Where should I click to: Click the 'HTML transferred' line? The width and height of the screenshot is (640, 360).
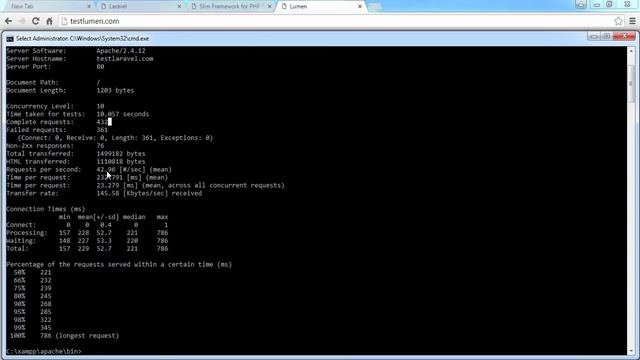[76, 162]
